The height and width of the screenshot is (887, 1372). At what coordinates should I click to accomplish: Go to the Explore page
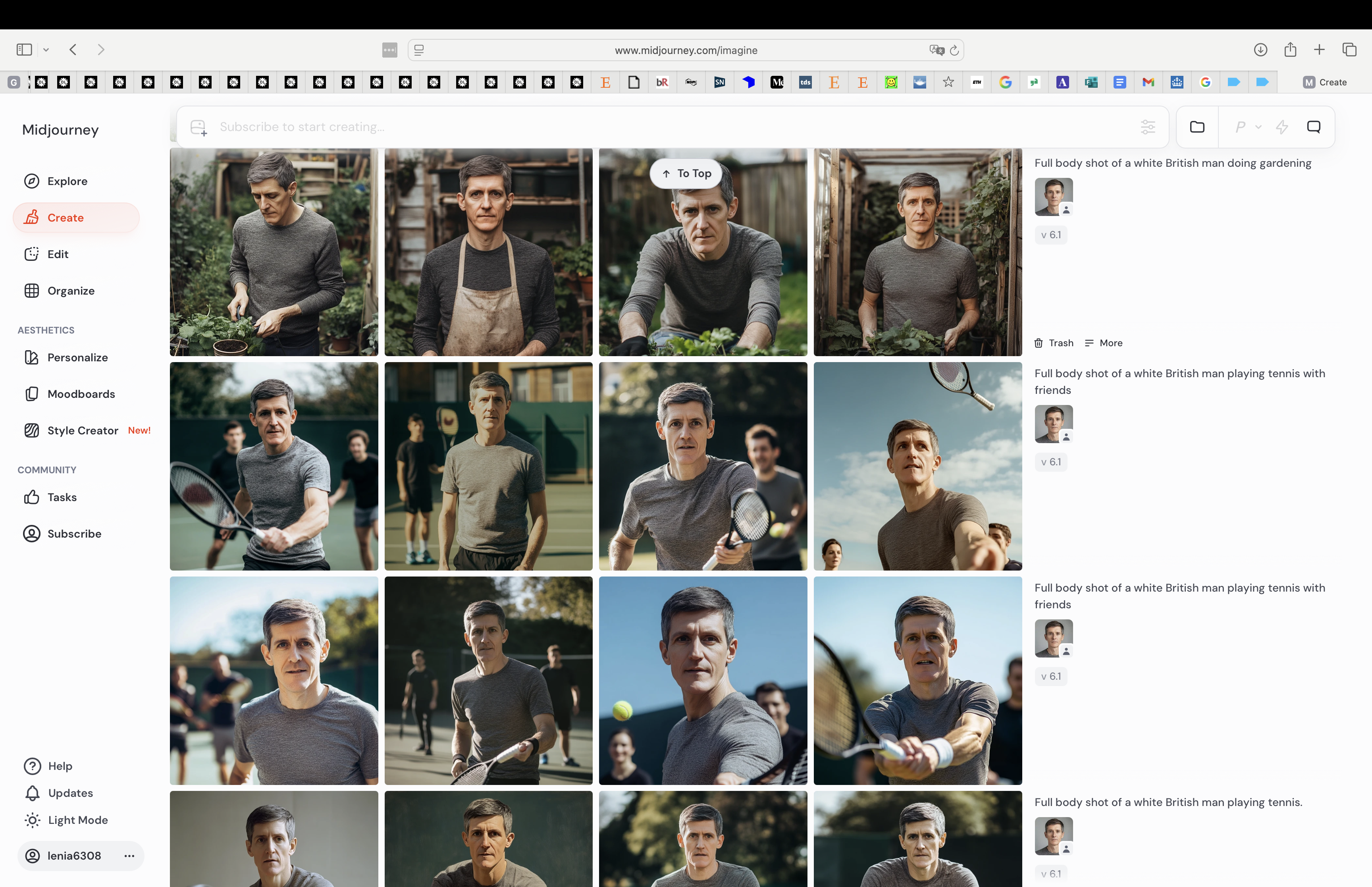point(67,181)
